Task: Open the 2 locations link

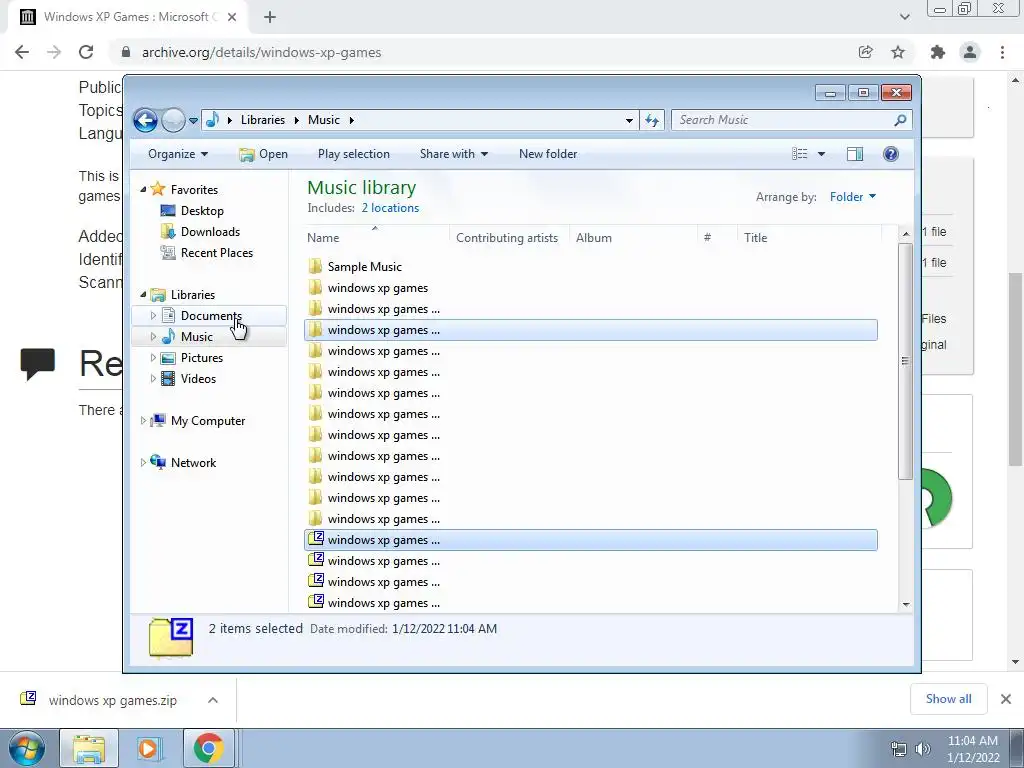Action: tap(391, 208)
